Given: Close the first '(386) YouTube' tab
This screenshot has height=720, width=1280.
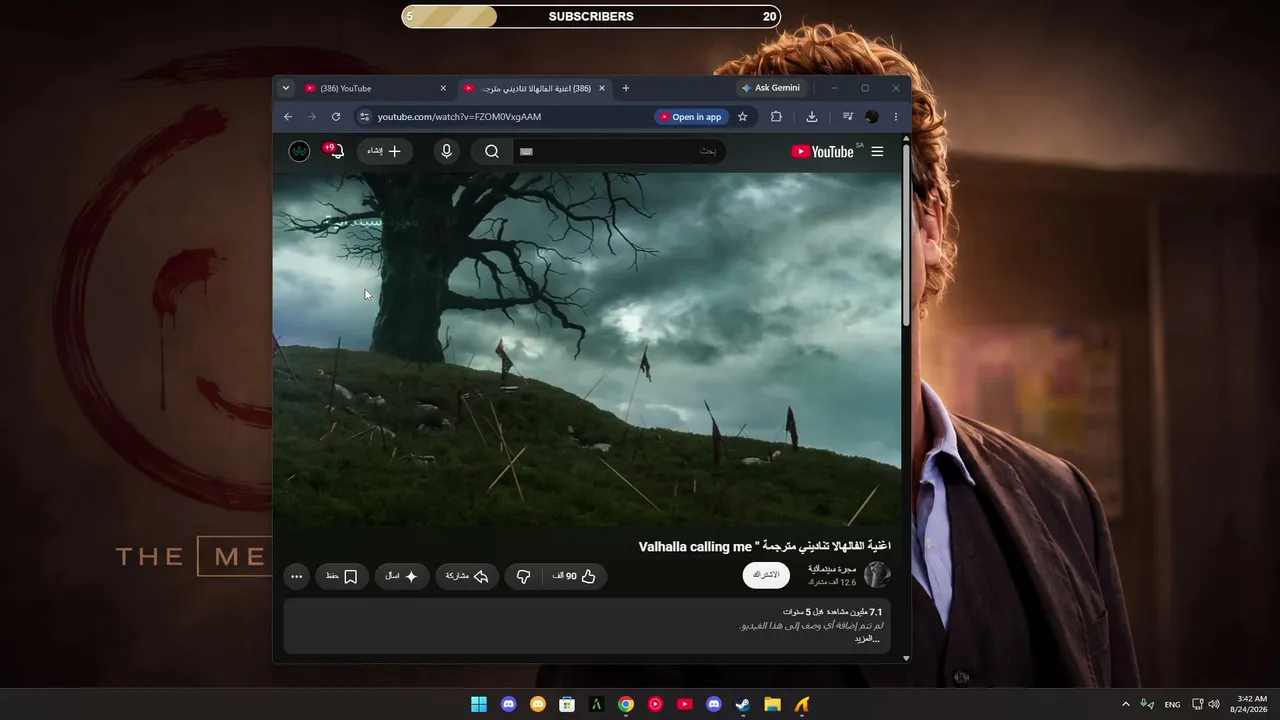Looking at the screenshot, I should tap(443, 88).
